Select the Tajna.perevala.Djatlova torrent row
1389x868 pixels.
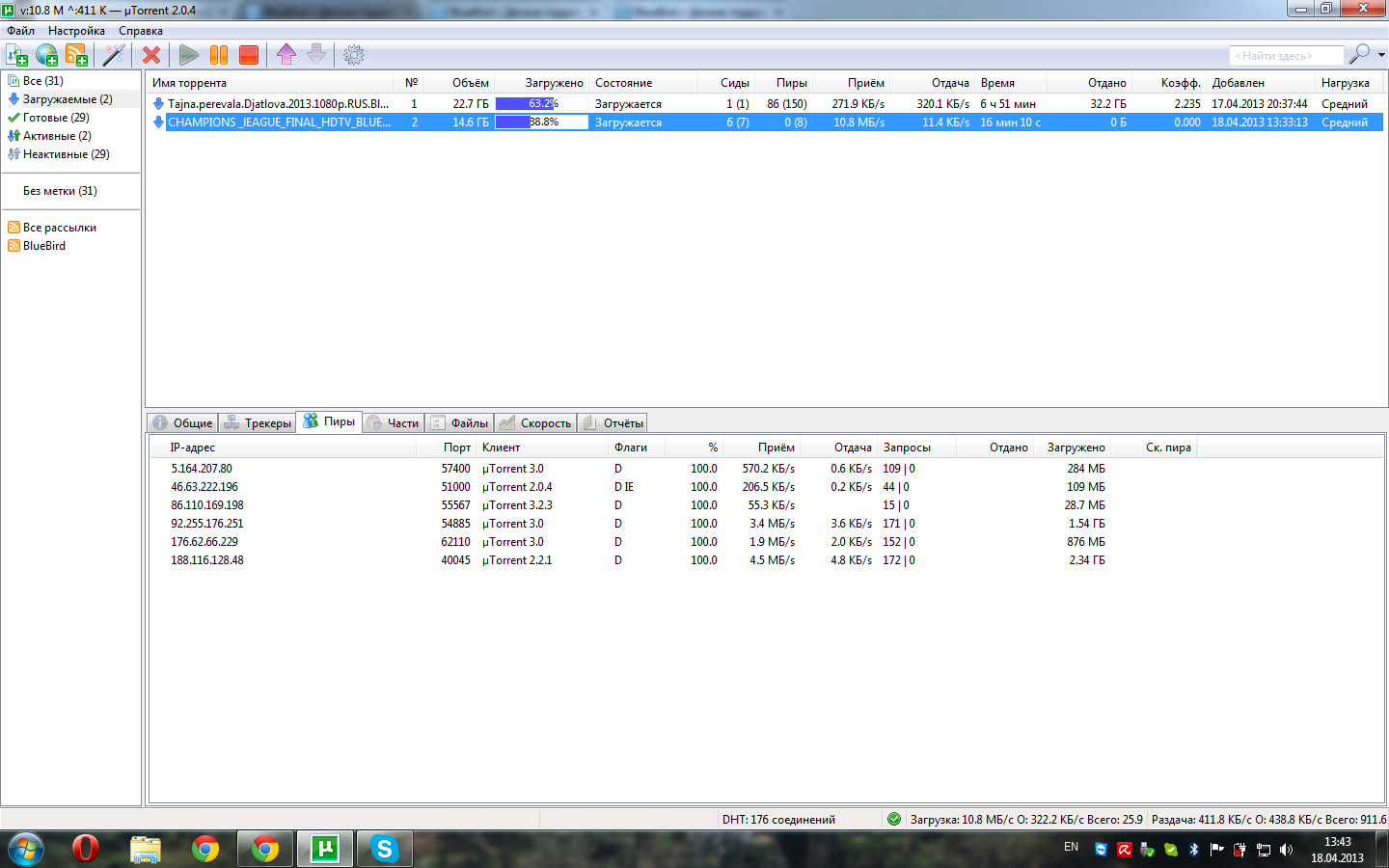tap(767, 104)
